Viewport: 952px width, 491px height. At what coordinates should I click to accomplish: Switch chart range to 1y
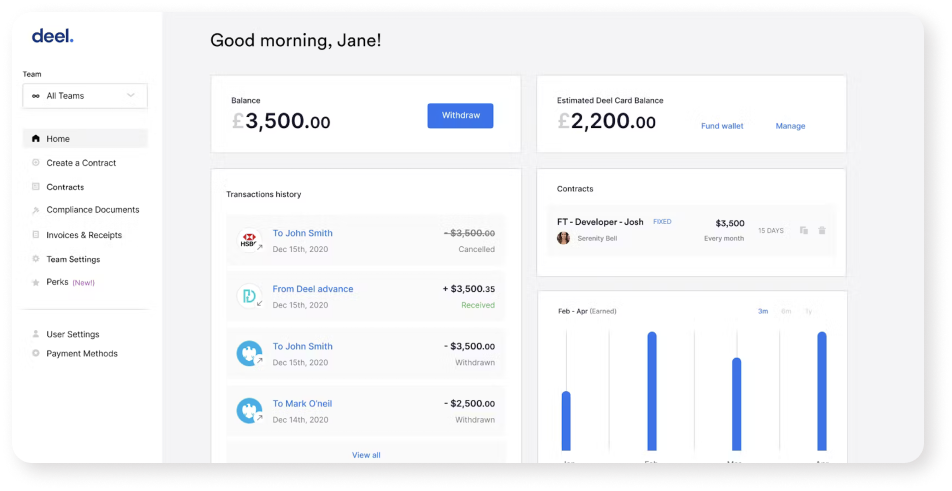[x=808, y=311]
